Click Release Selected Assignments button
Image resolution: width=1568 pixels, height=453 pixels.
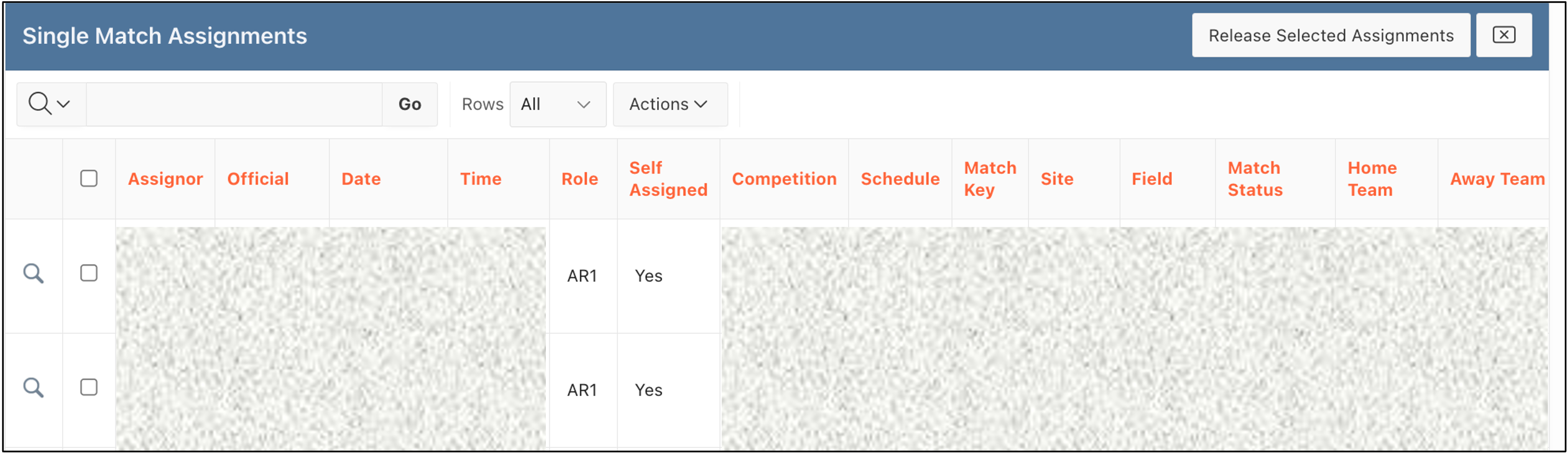(1330, 35)
